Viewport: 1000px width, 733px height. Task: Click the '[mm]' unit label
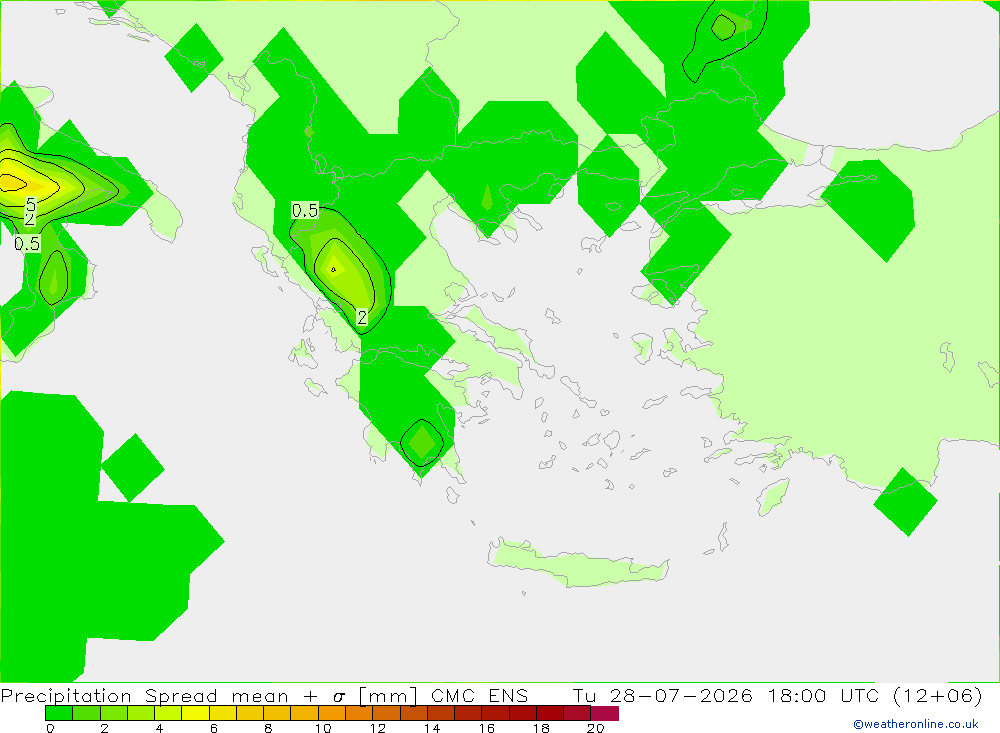pos(388,695)
